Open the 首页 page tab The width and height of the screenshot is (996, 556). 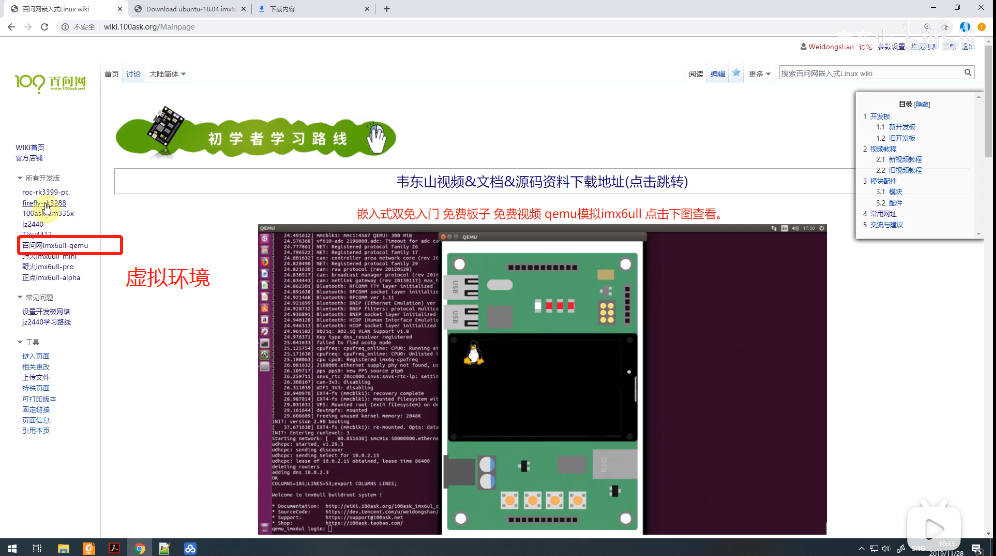click(x=112, y=74)
